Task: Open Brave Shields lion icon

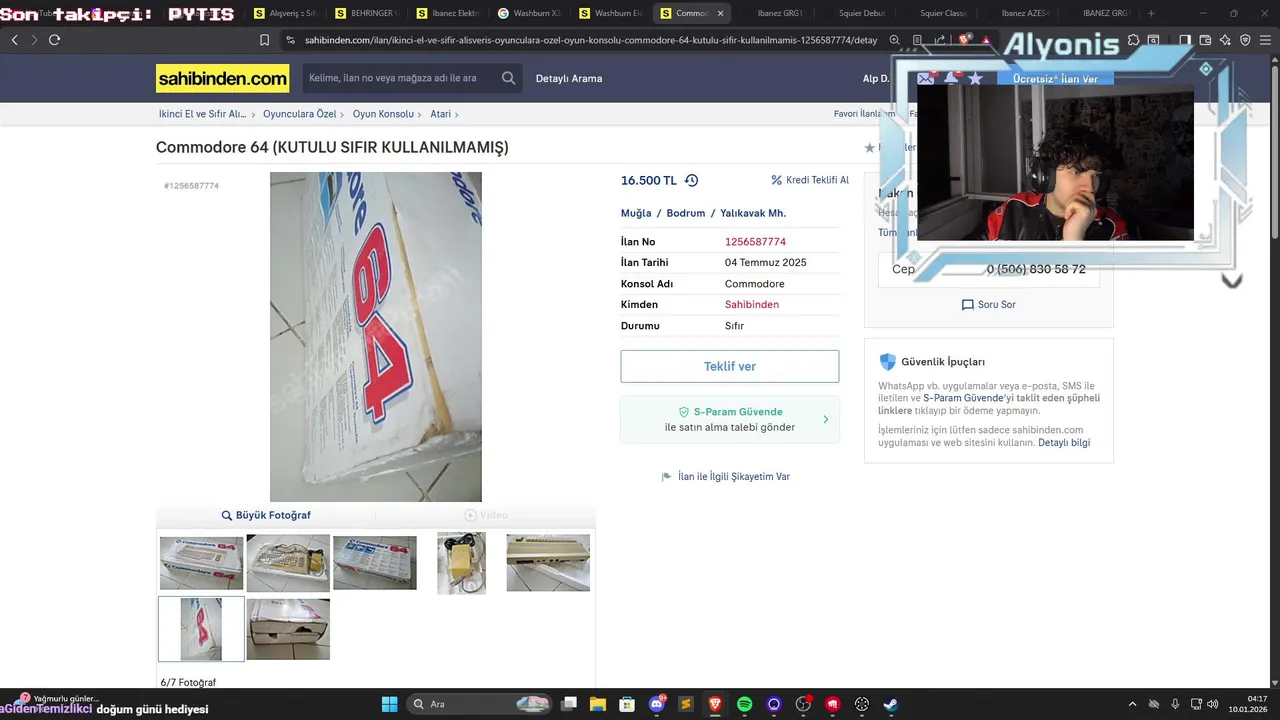Action: (x=964, y=40)
